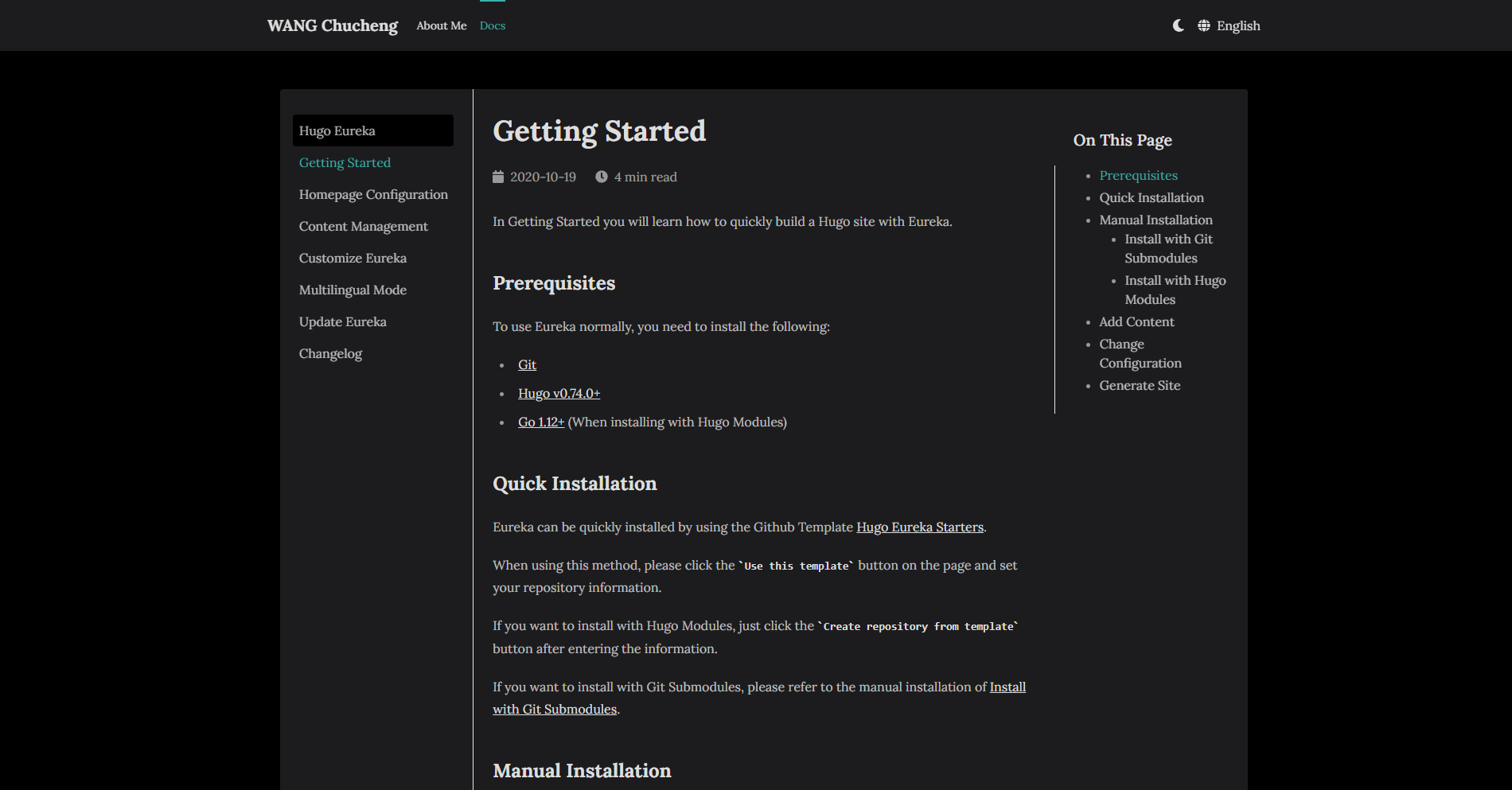Image resolution: width=1512 pixels, height=790 pixels.
Task: Jump to Change Configuration in outline
Action: pos(1140,353)
